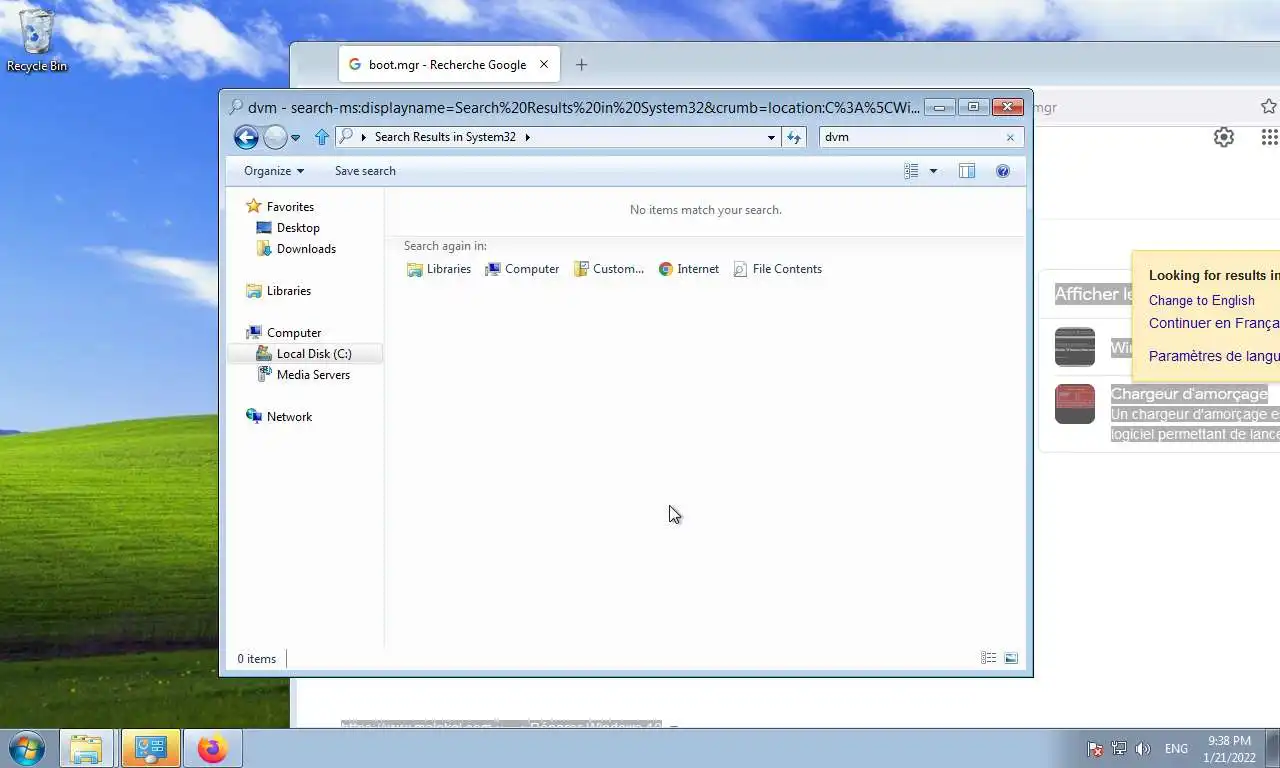Open the Recycle Bin desktop icon
Image resolution: width=1280 pixels, height=768 pixels.
pos(37,40)
